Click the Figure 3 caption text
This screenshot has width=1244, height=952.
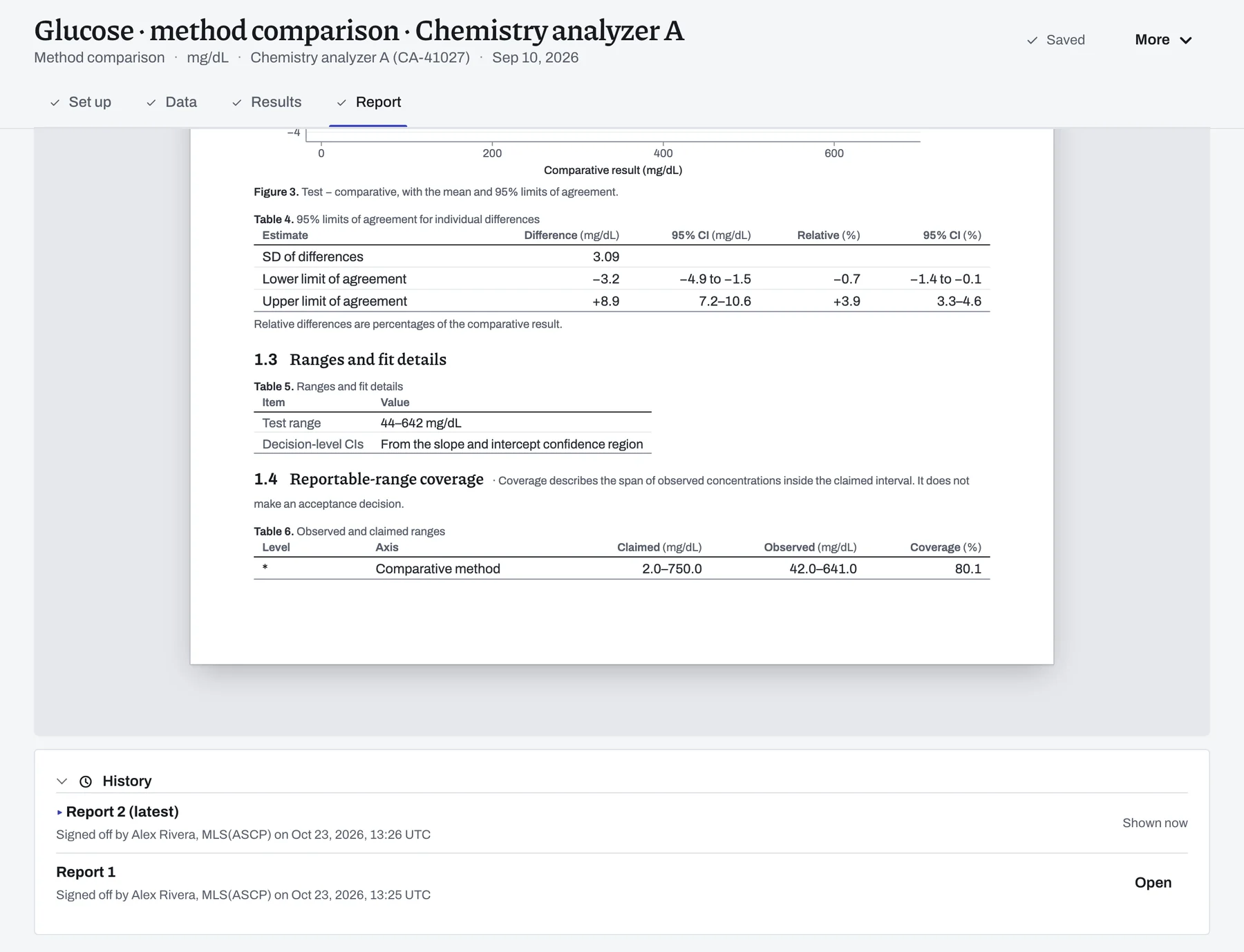436,192
